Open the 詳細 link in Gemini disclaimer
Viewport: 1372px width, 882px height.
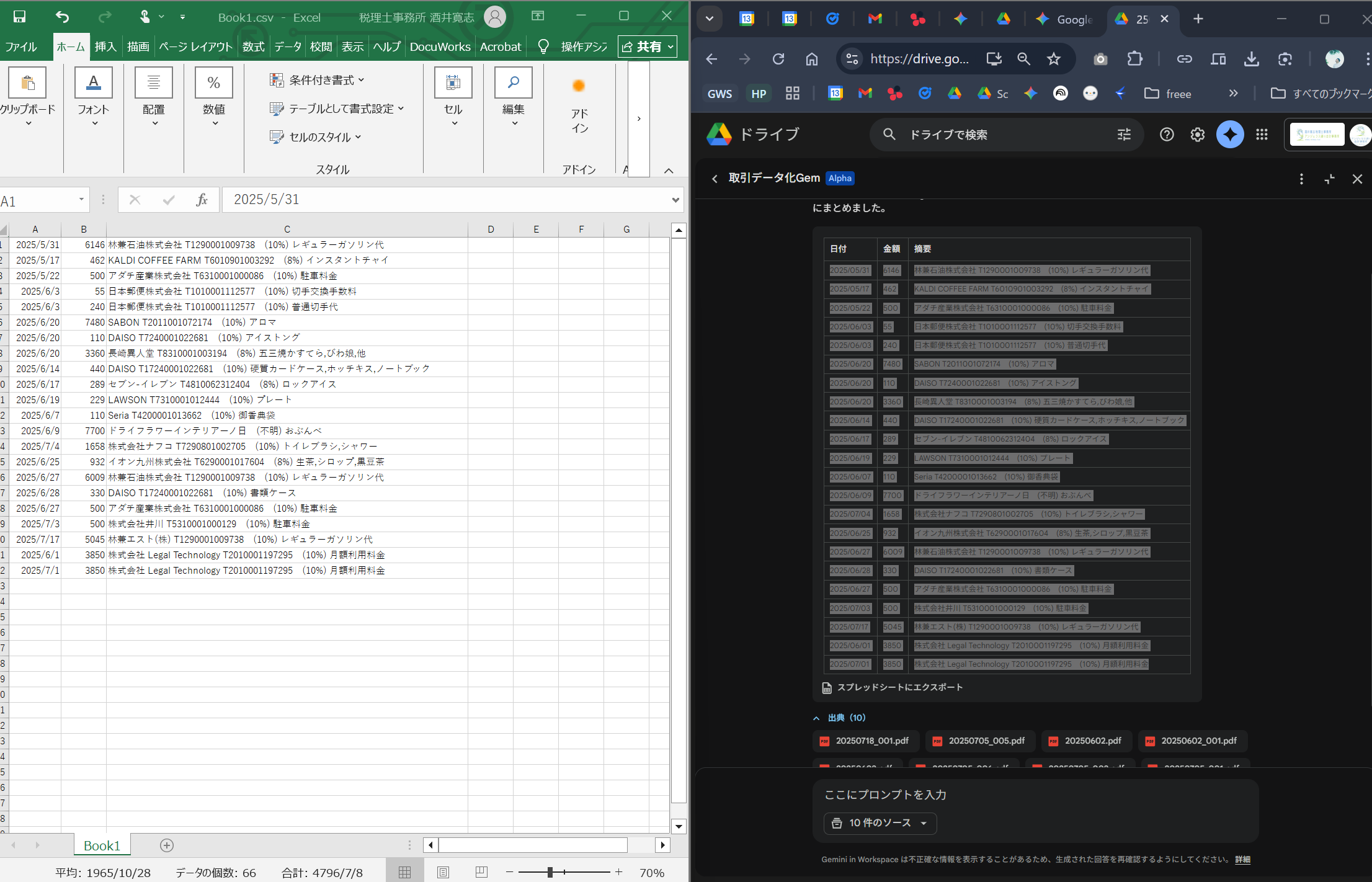[x=1242, y=859]
